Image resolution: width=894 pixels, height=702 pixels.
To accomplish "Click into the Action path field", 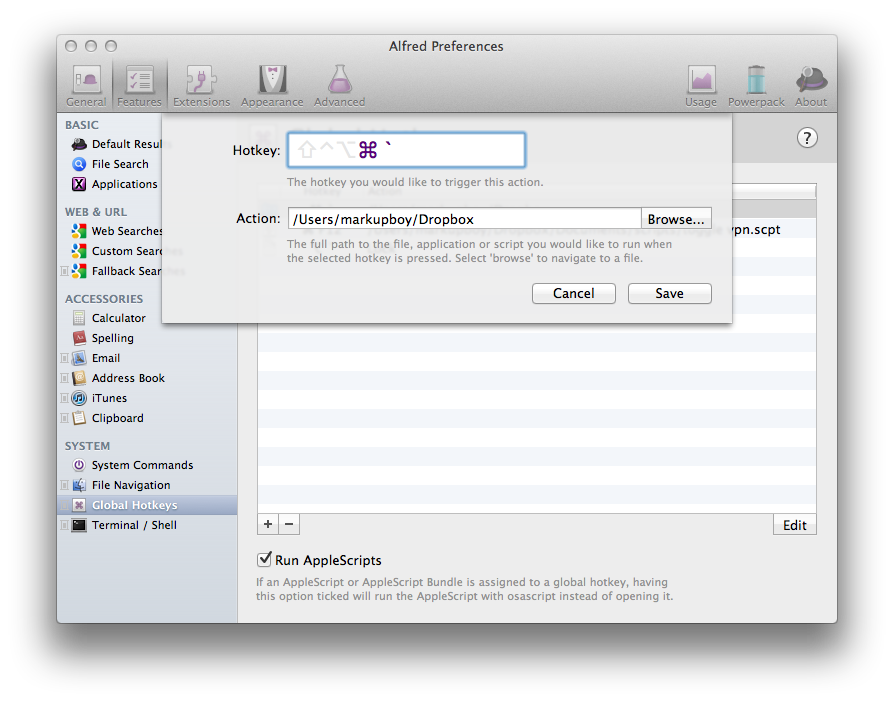I will click(465, 219).
